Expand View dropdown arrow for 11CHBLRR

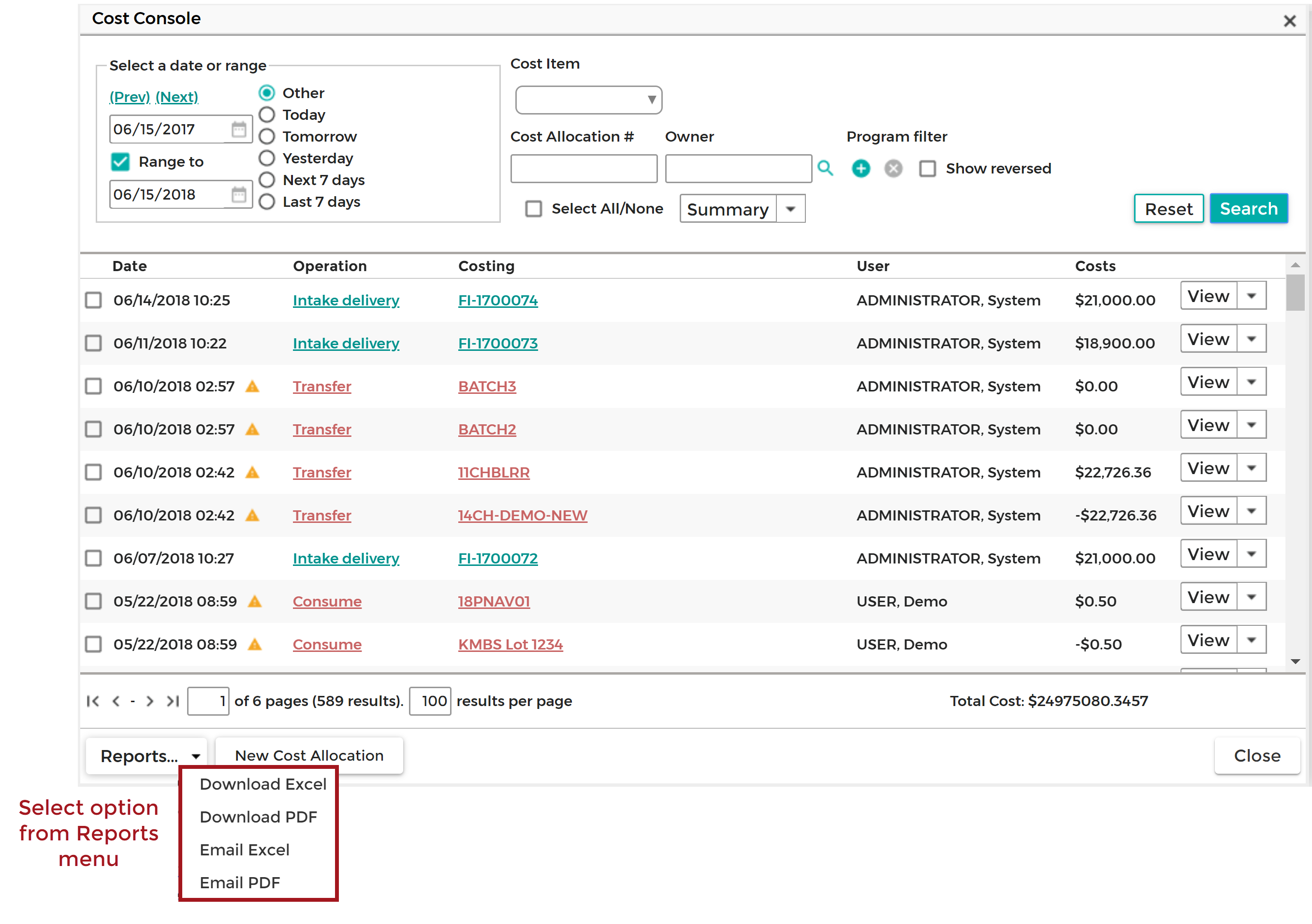click(1252, 468)
